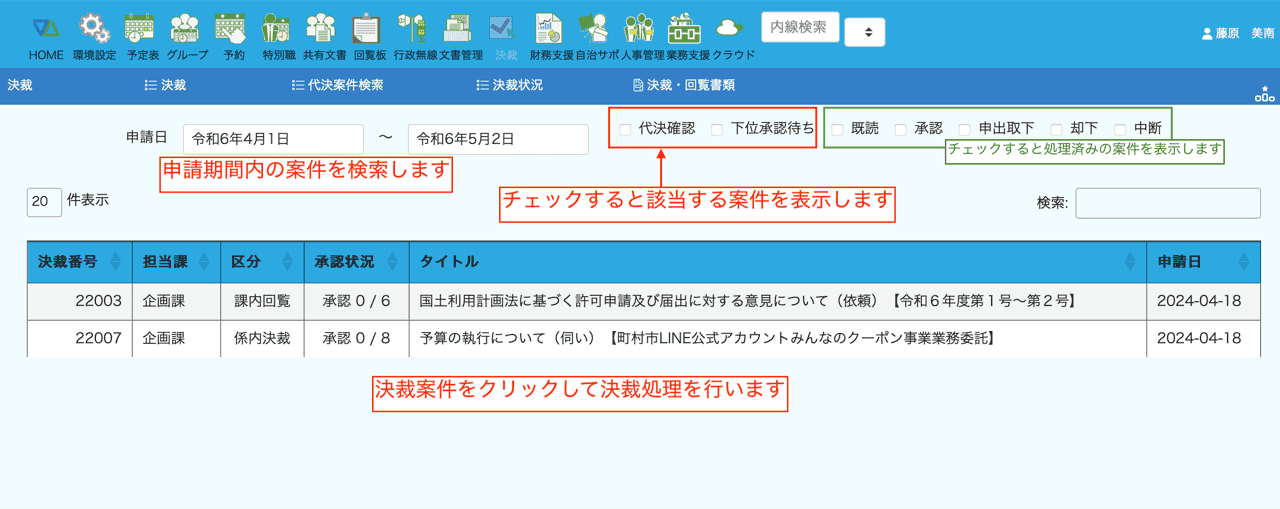The image size is (1280, 509).
Task: Click user name 藤原 美南
Action: (1238, 33)
